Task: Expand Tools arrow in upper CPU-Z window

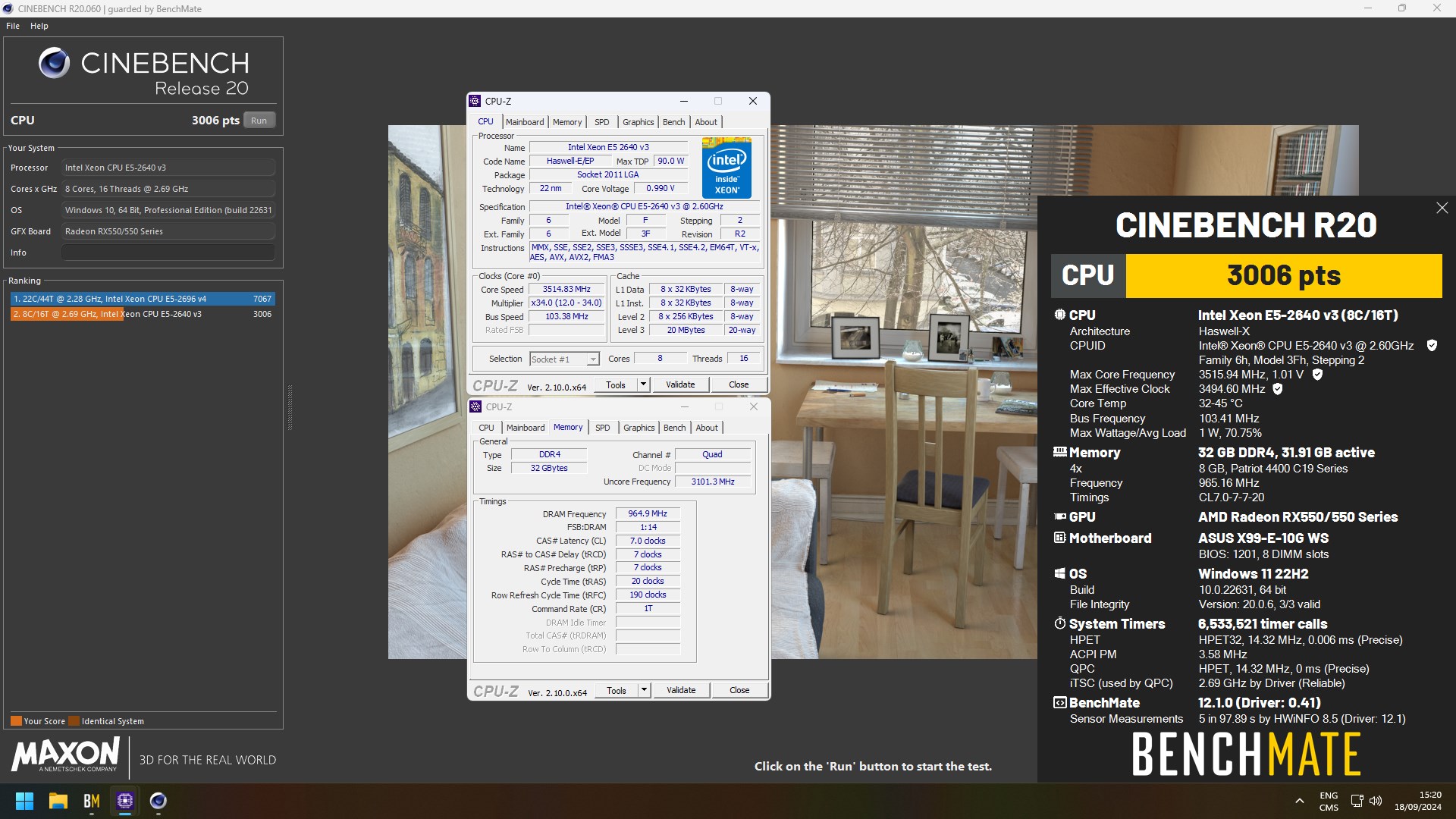Action: click(643, 384)
